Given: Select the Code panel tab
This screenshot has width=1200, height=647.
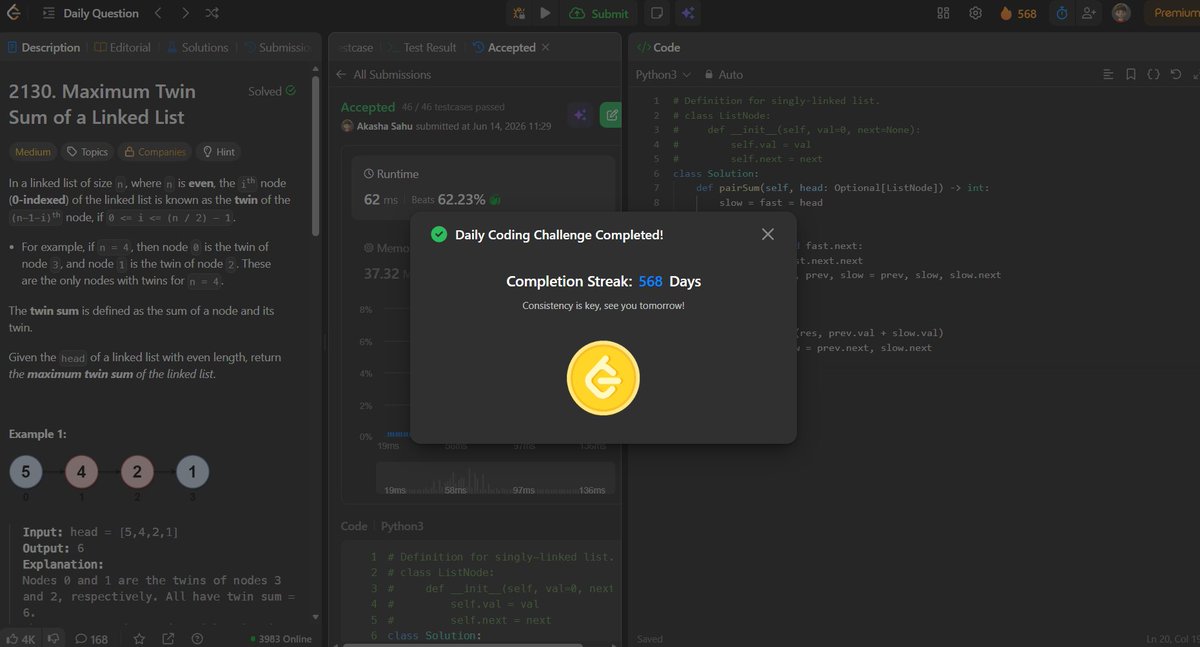Looking at the screenshot, I should 659,47.
